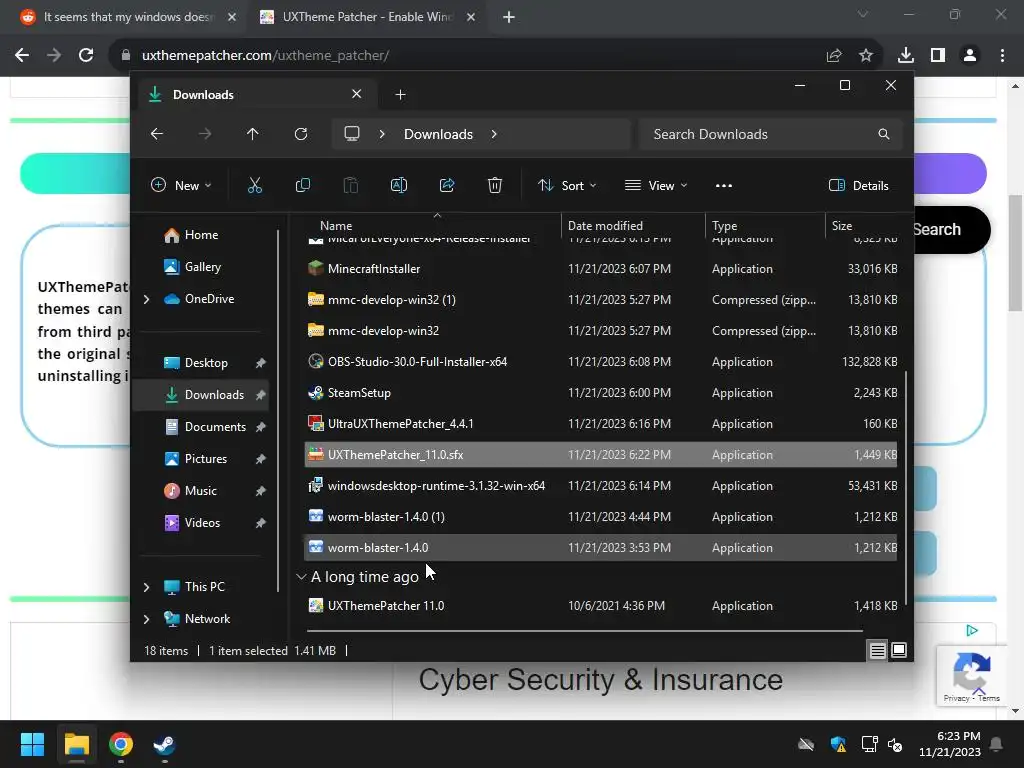
Task: Expand This PC tree node
Action: [x=146, y=587]
